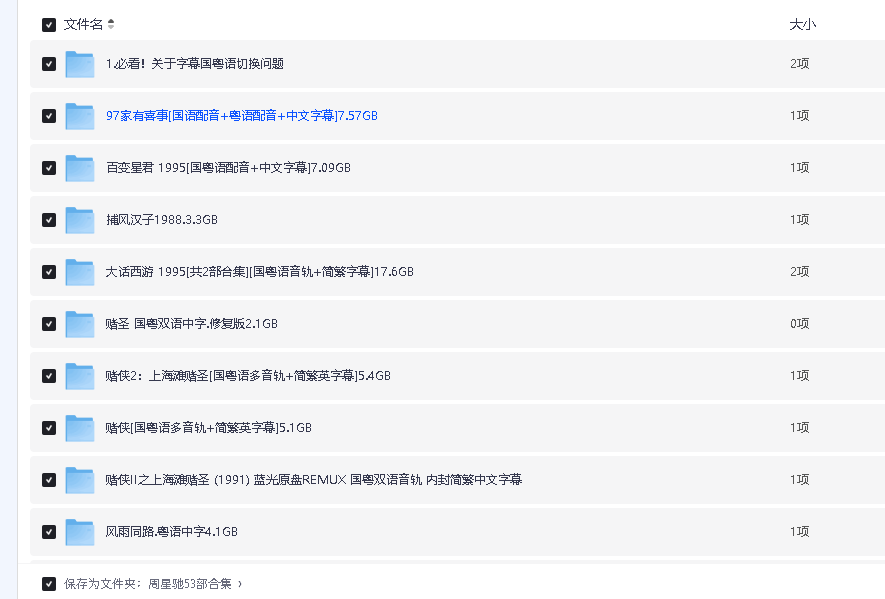The width and height of the screenshot is (885, 599).
Task: Uncheck the checkbox for 赌侠[国粤语多音轨+简繁英字幕]5.1GB
Action: click(49, 428)
